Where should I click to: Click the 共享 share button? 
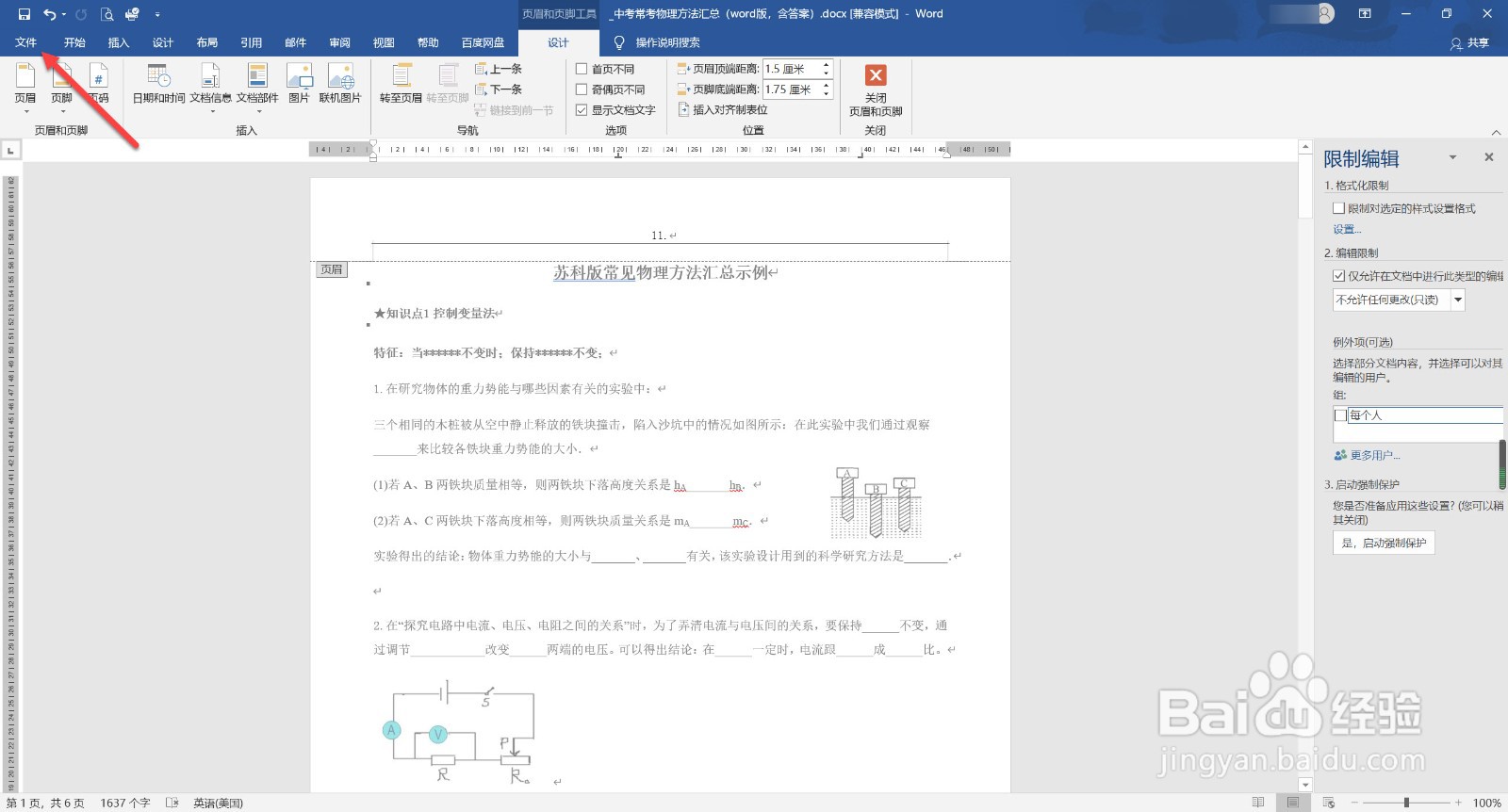tap(1470, 42)
